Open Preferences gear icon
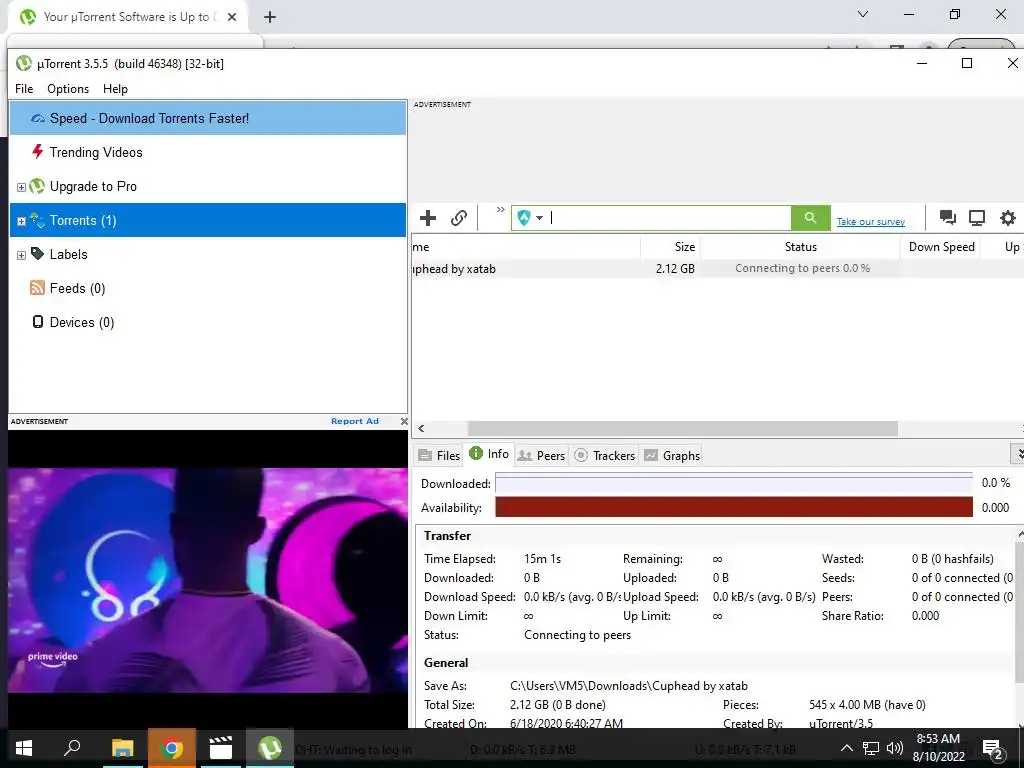 pos(1008,218)
